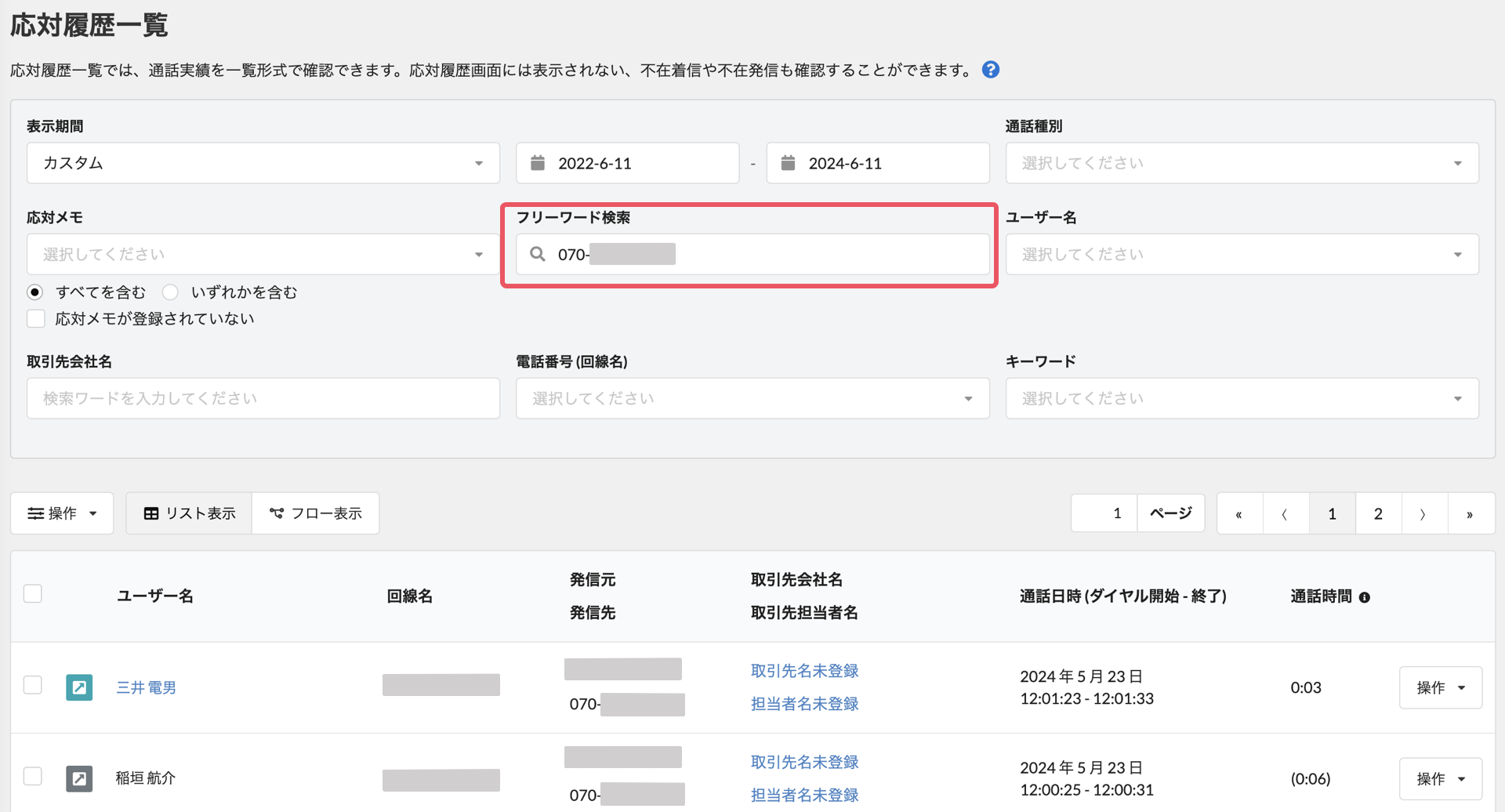
Task: Jump to the last page arrow
Action: point(1471,513)
